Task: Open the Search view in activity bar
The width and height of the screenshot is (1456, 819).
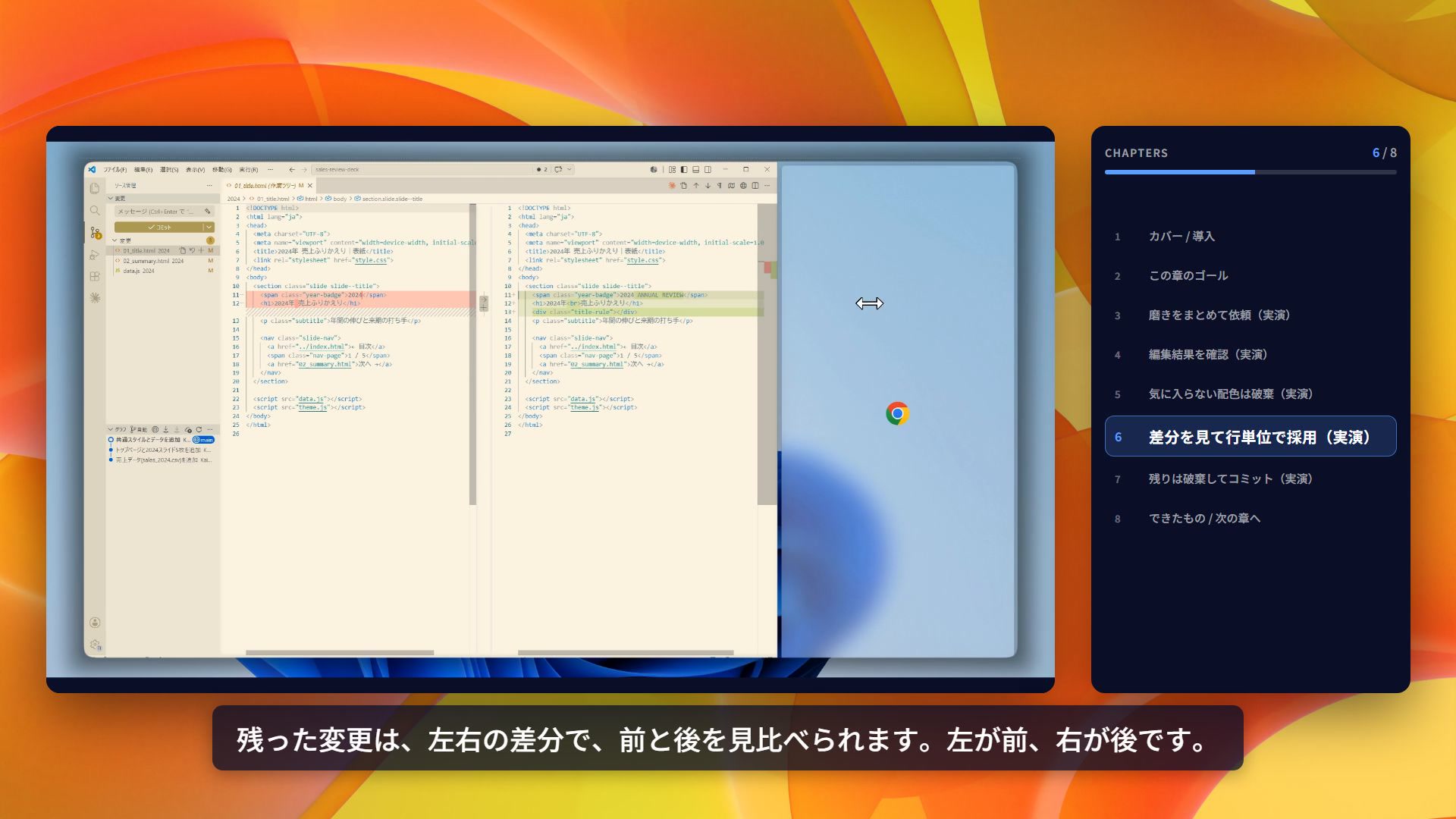Action: tap(95, 210)
